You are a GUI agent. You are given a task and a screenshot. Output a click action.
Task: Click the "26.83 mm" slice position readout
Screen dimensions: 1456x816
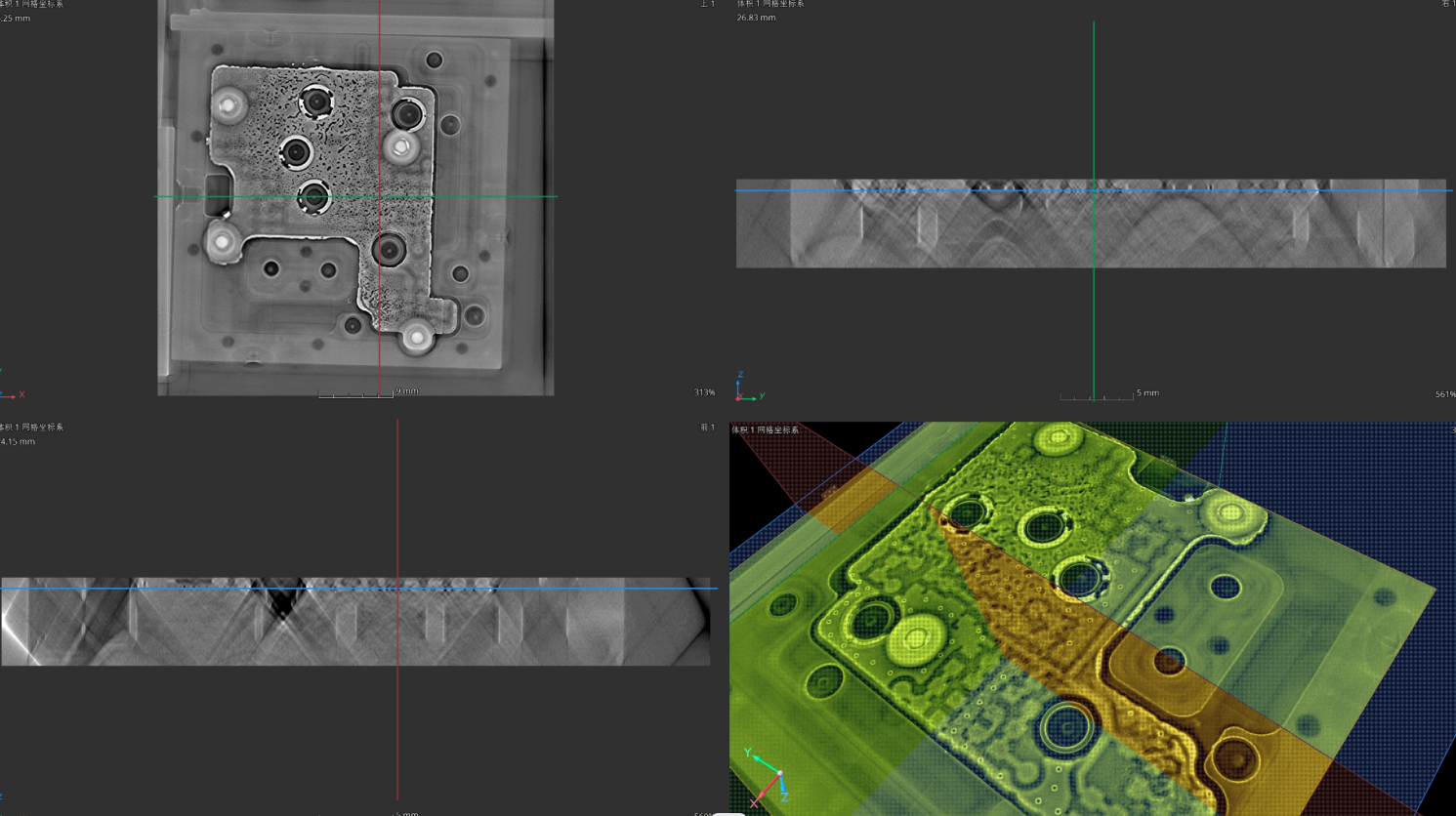[x=756, y=18]
